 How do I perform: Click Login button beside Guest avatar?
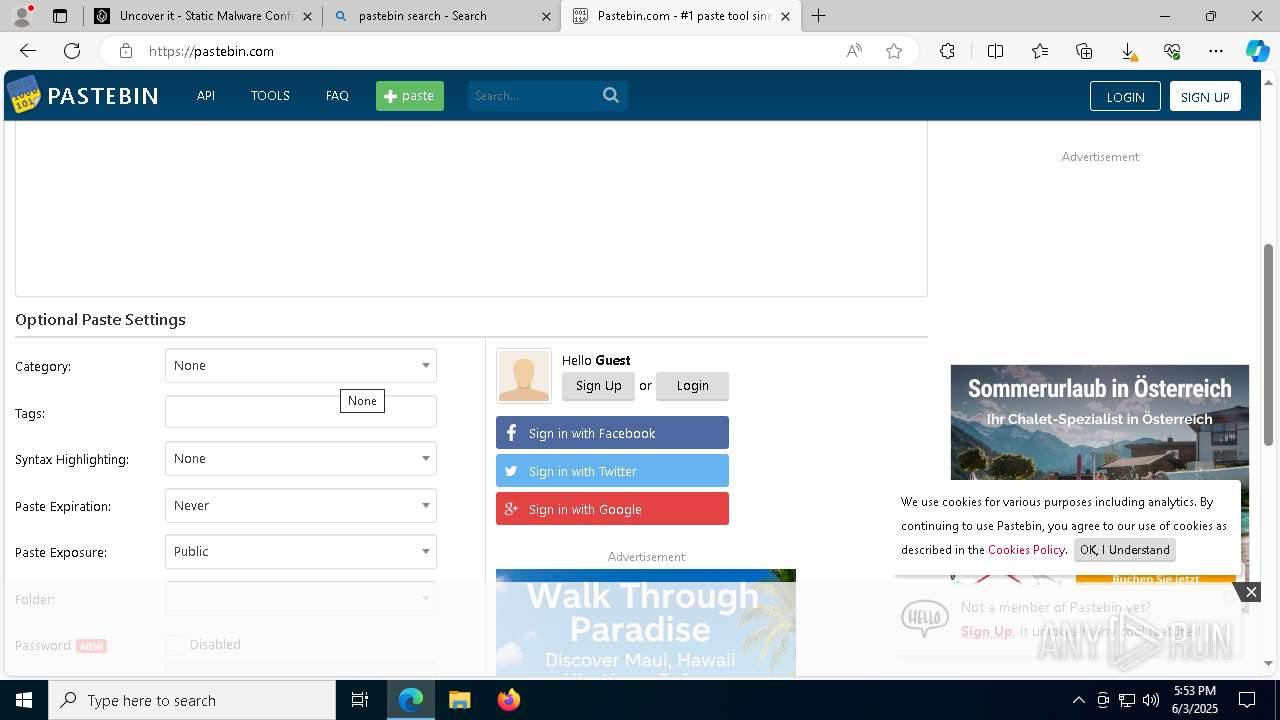692,386
